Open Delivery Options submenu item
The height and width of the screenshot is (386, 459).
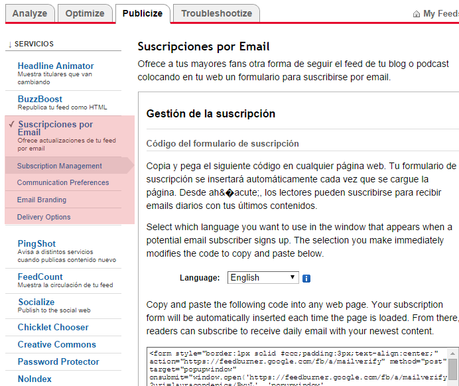pyautogui.click(x=44, y=217)
